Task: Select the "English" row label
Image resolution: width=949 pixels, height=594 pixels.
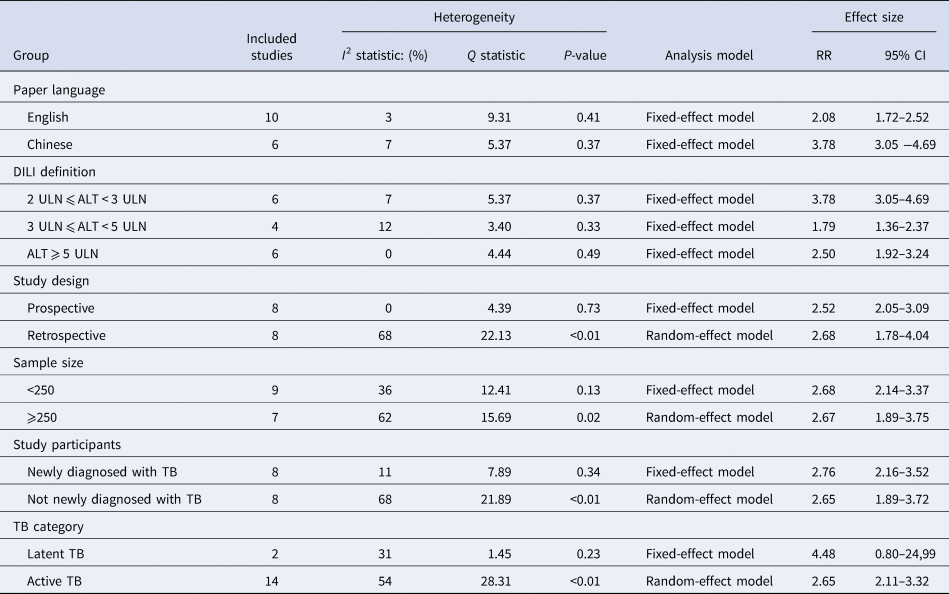Action: [x=48, y=118]
